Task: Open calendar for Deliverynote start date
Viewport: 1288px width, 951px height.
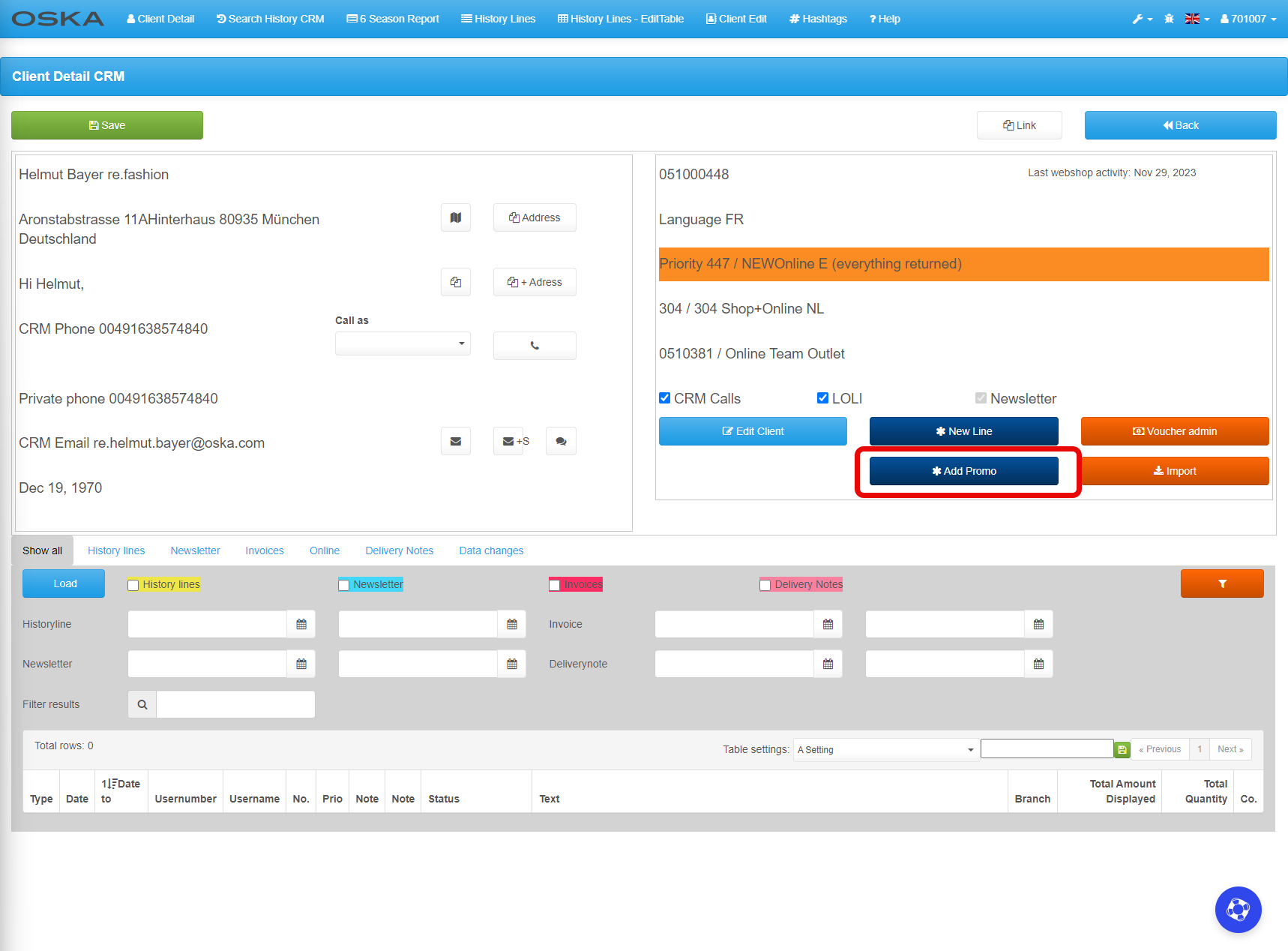Action: 828,664
